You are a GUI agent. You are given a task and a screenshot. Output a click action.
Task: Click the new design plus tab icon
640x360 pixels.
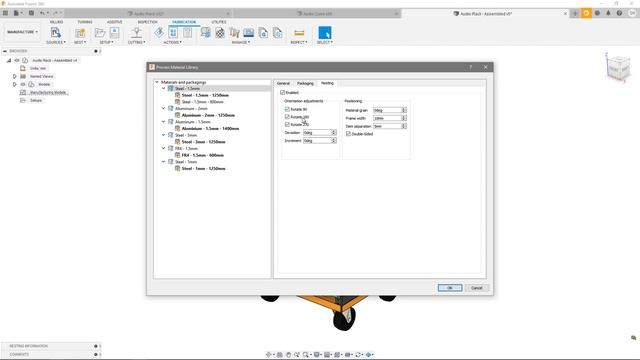pyautogui.click(x=575, y=13)
